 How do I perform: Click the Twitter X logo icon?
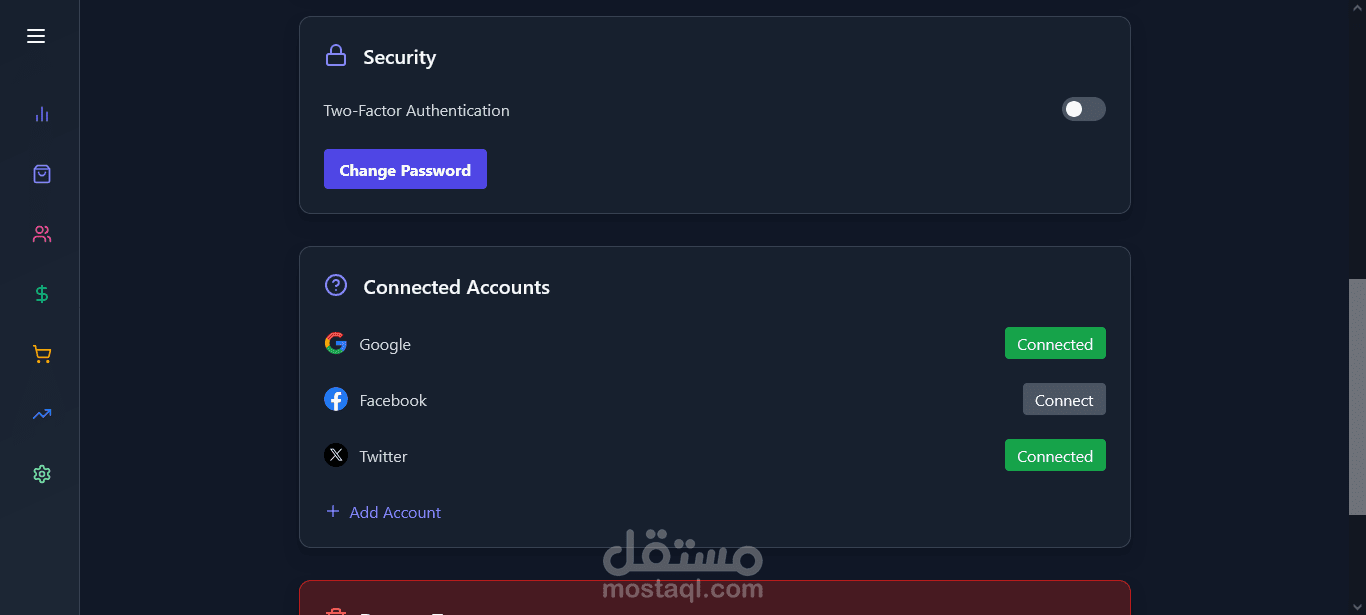click(336, 456)
